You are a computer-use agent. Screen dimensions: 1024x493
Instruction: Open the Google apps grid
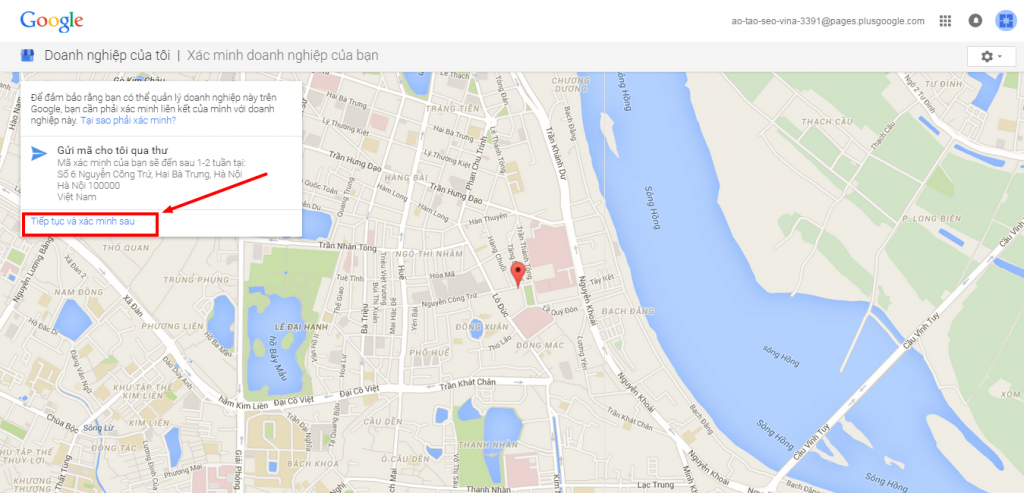click(x=945, y=21)
